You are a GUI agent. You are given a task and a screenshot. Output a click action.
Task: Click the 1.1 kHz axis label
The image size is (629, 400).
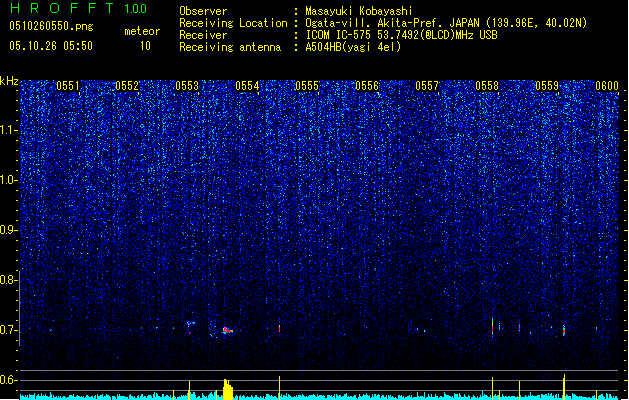tap(9, 130)
